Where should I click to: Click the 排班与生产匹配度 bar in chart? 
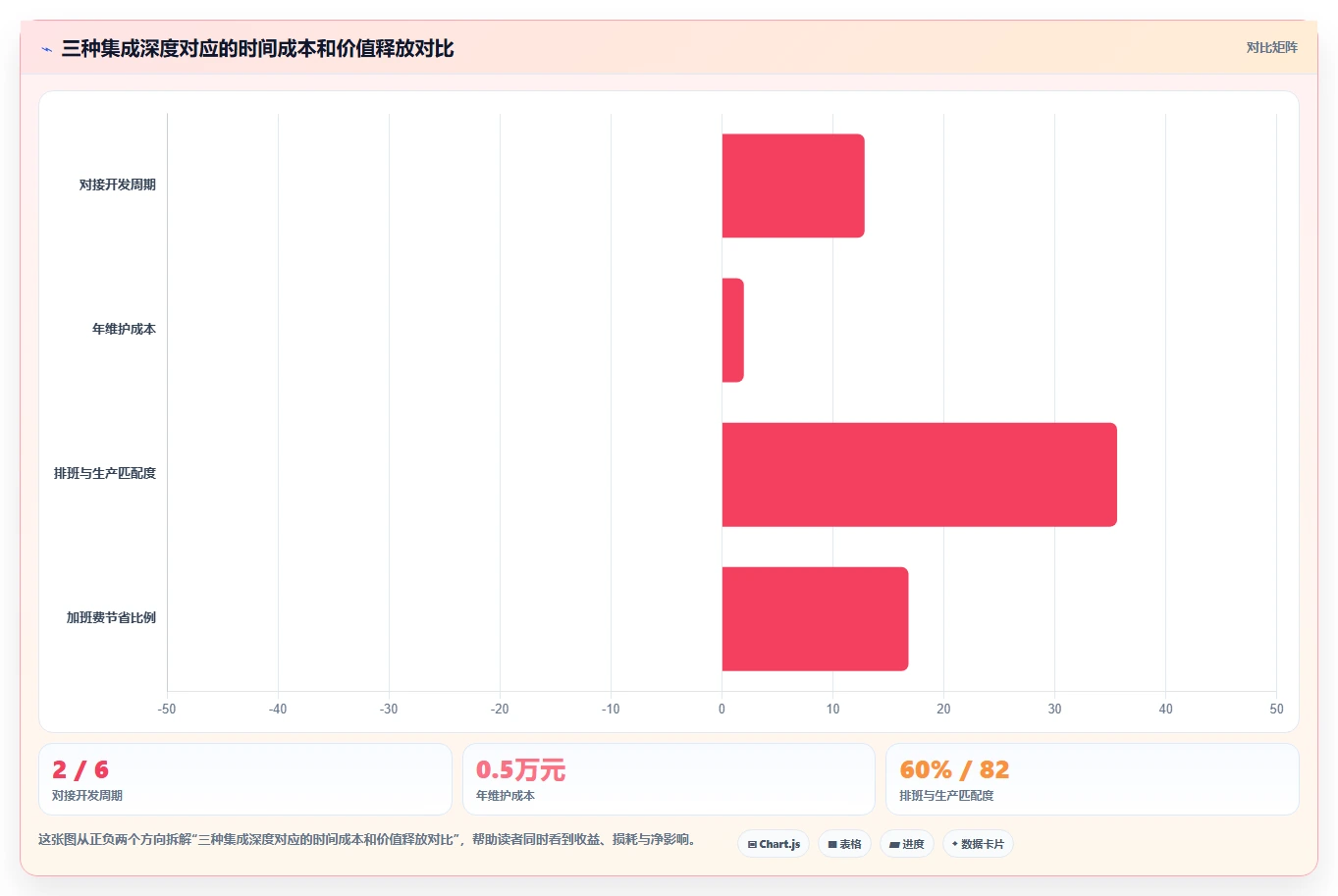(920, 475)
